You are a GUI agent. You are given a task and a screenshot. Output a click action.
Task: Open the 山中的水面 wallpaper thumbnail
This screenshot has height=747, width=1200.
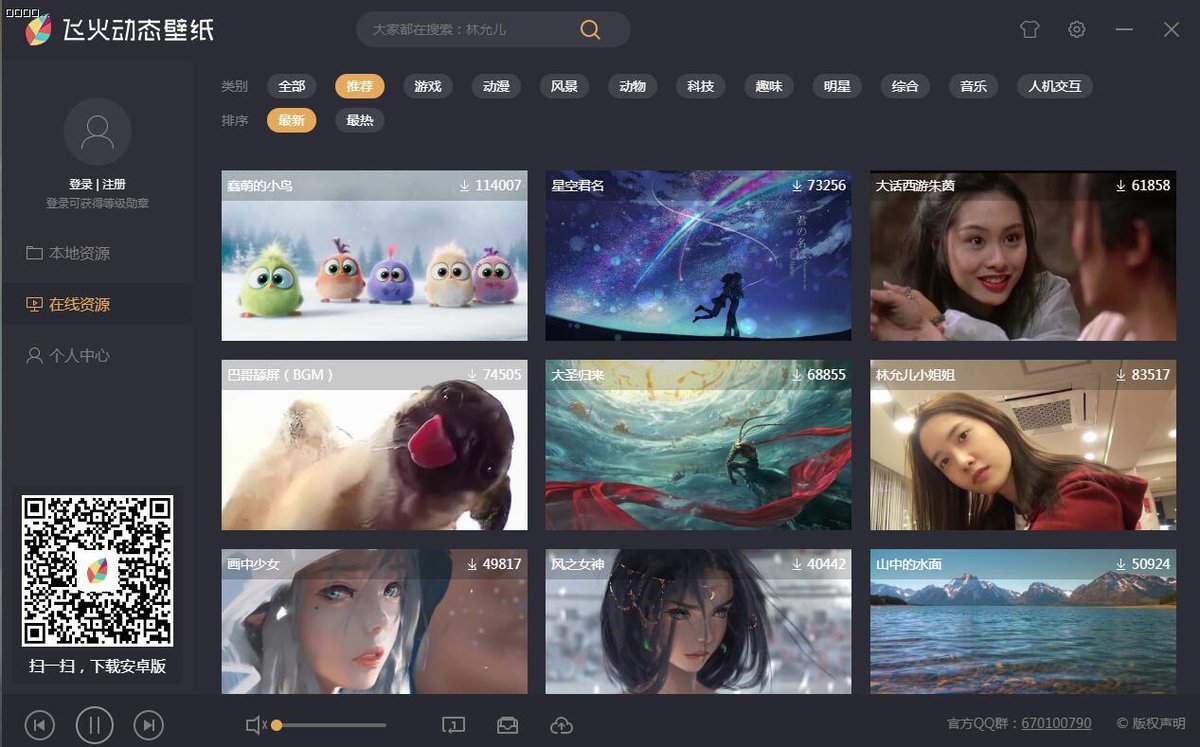click(1023, 622)
